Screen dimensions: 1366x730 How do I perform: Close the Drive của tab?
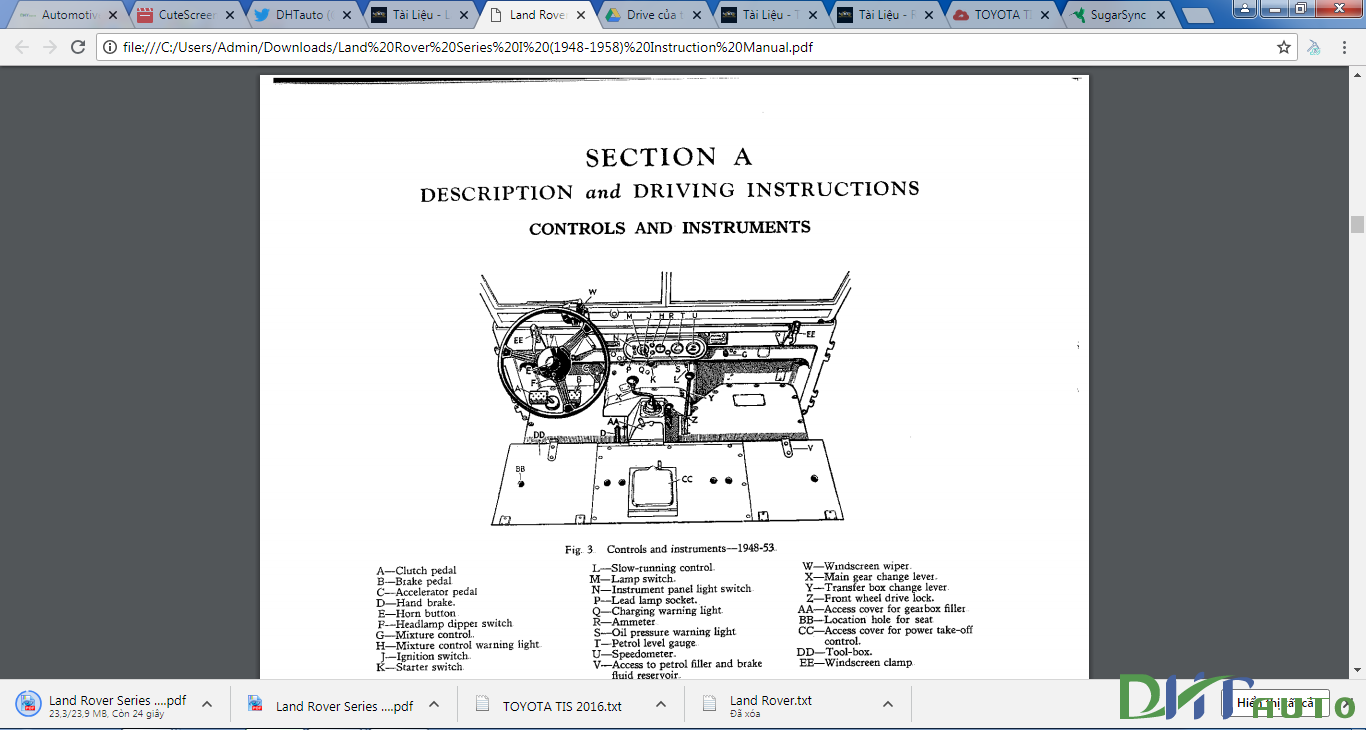pyautogui.click(x=697, y=15)
